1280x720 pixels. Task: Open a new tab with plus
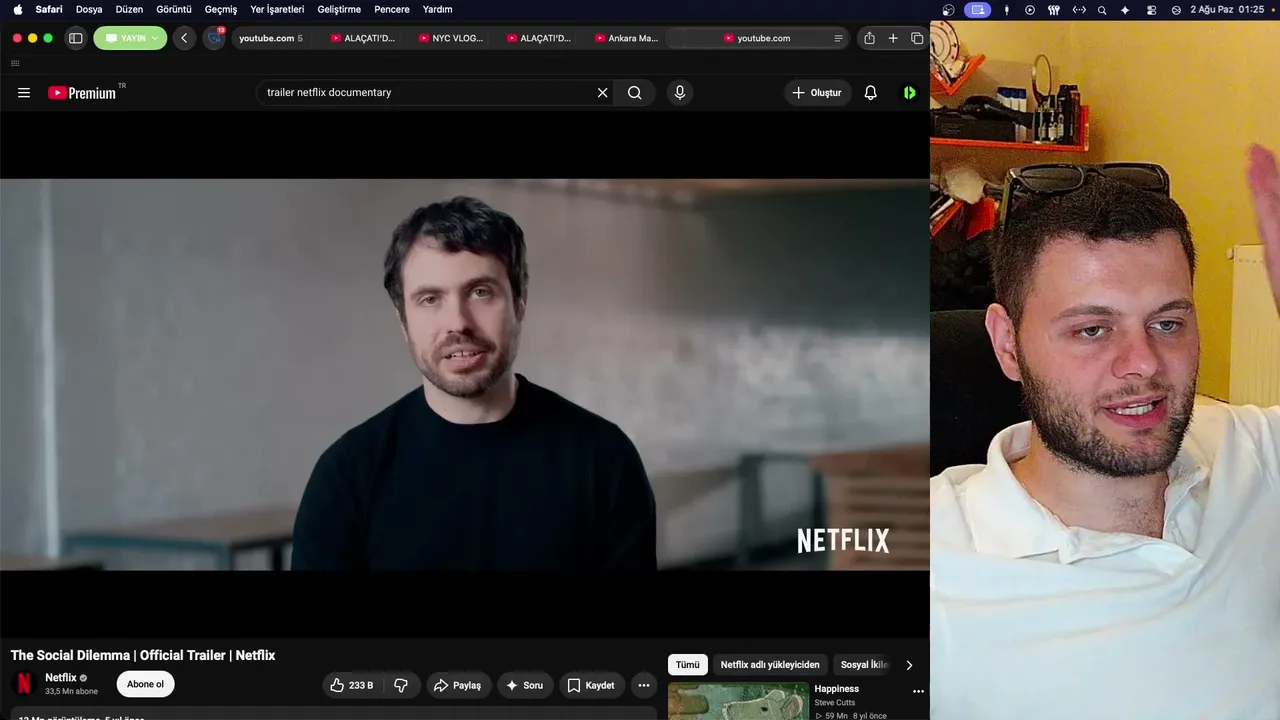click(893, 38)
